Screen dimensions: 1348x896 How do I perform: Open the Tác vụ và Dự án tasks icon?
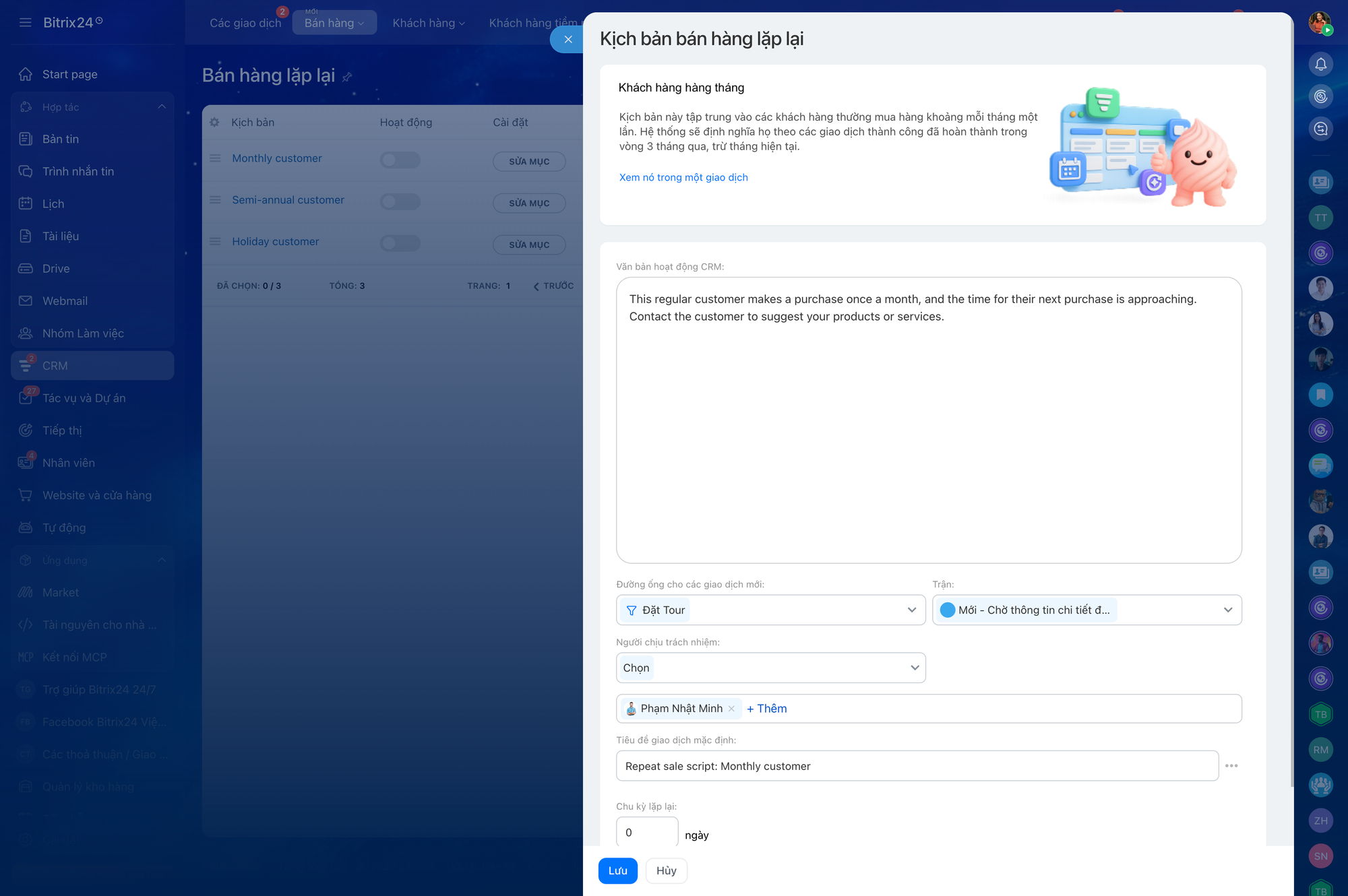tap(26, 397)
